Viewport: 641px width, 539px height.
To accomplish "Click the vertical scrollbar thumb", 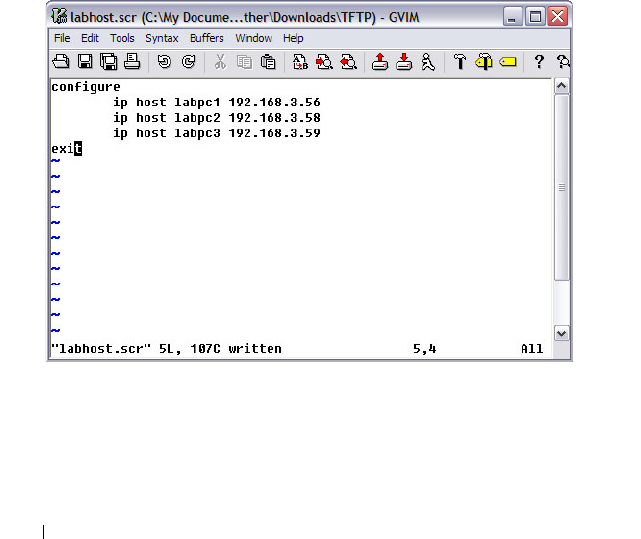I will (x=562, y=188).
